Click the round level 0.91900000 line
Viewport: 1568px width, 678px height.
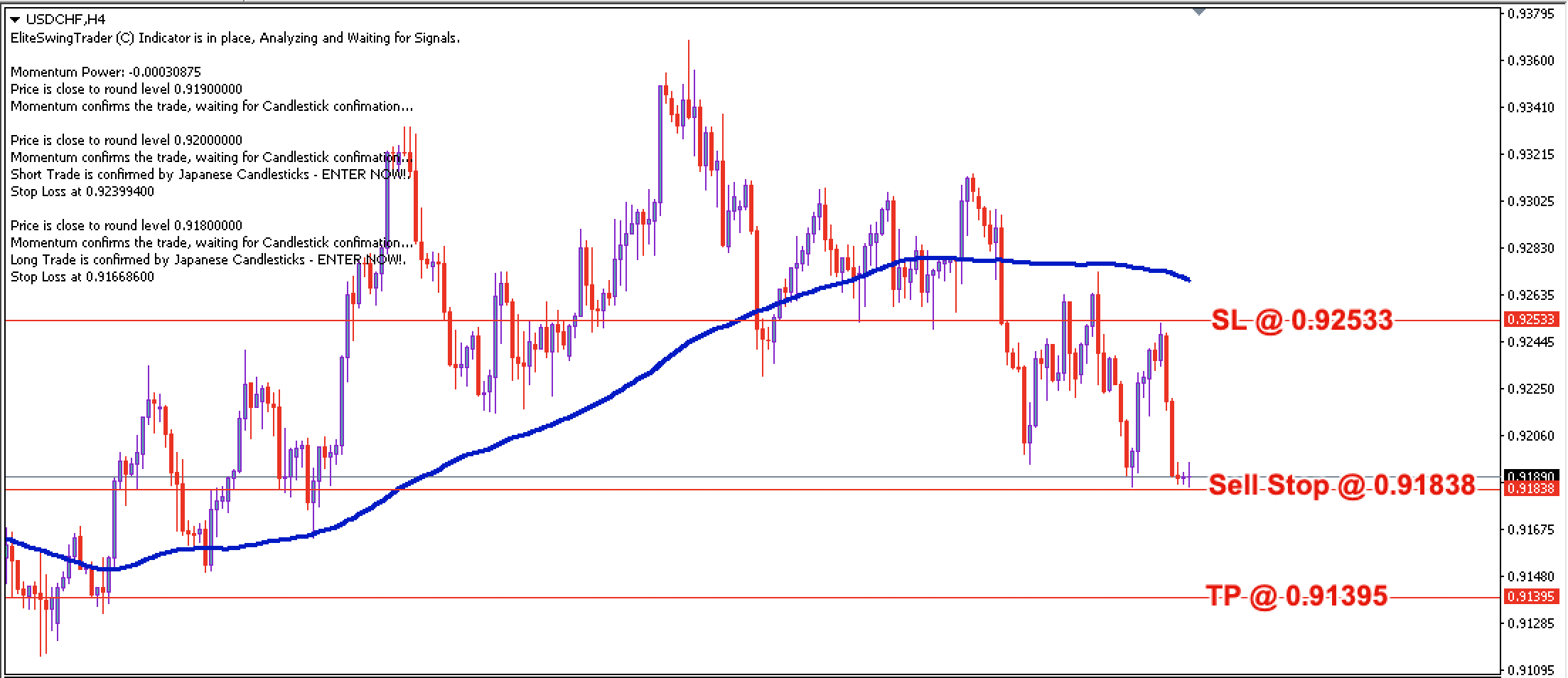pos(127,90)
